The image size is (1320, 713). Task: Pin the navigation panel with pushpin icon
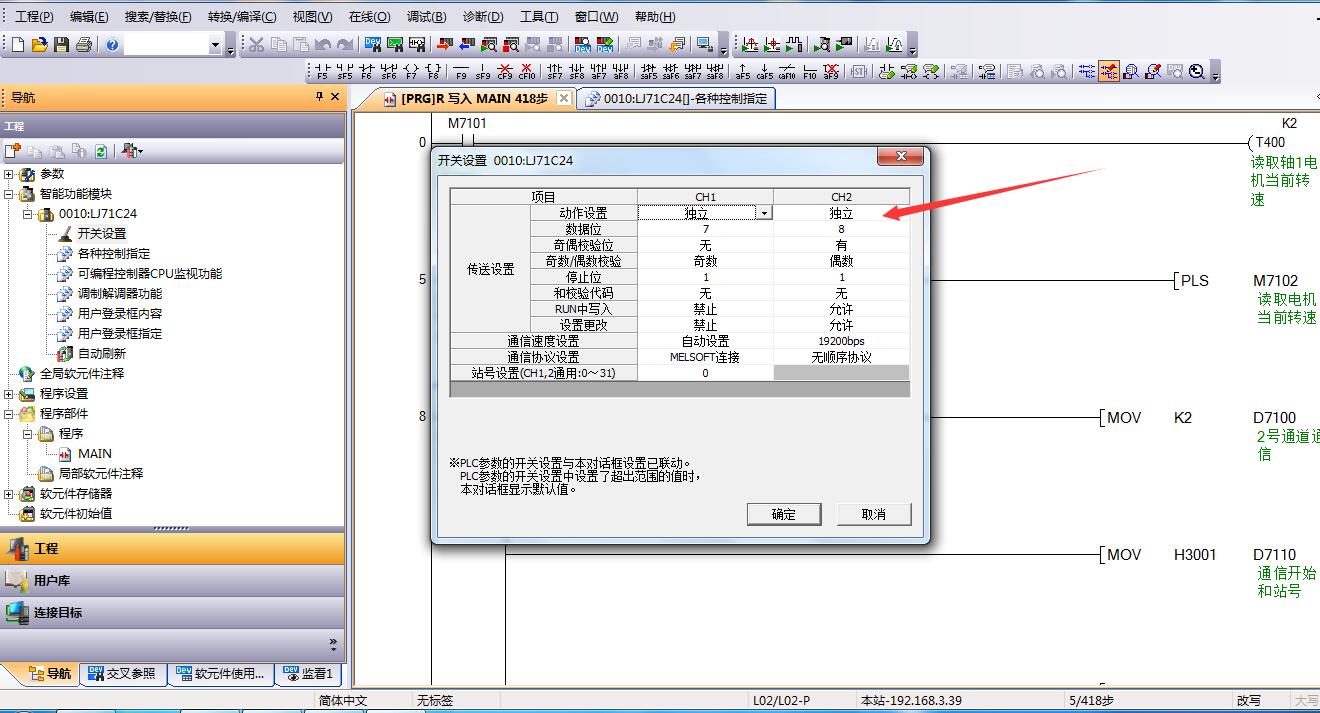(319, 97)
